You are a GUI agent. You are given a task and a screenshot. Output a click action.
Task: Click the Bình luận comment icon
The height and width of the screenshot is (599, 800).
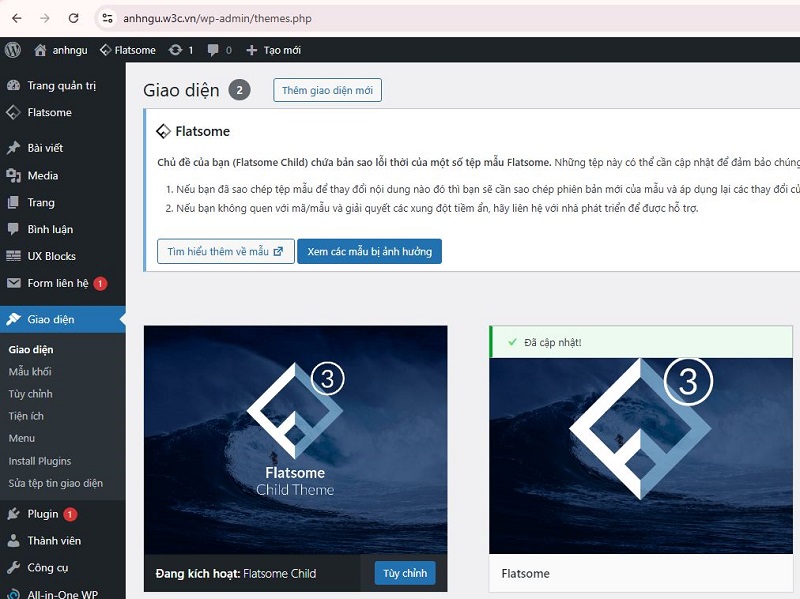(13, 230)
